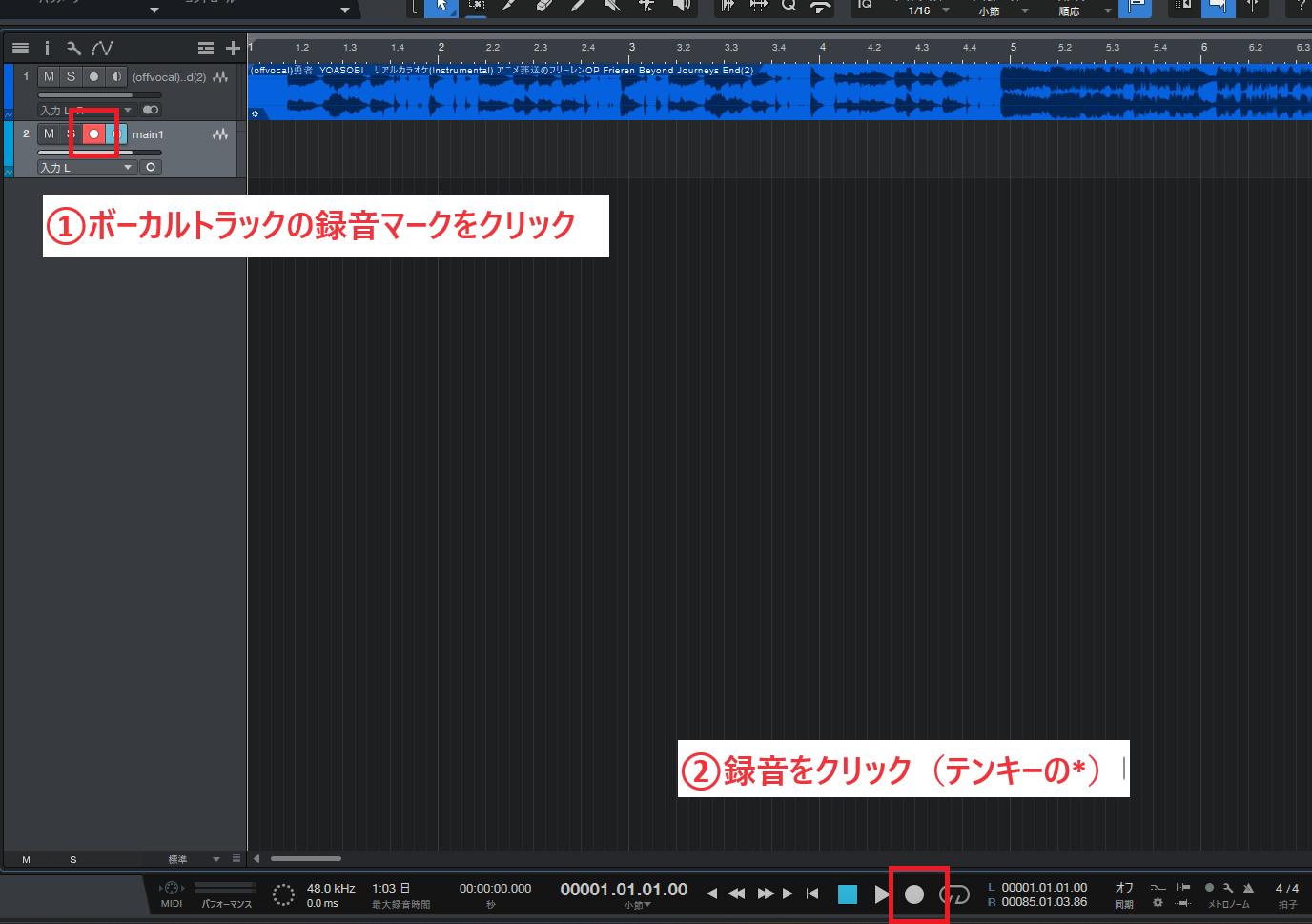Screen dimensions: 1312x924
Task: Select the Arrow tool in the toolbar
Action: point(441,9)
